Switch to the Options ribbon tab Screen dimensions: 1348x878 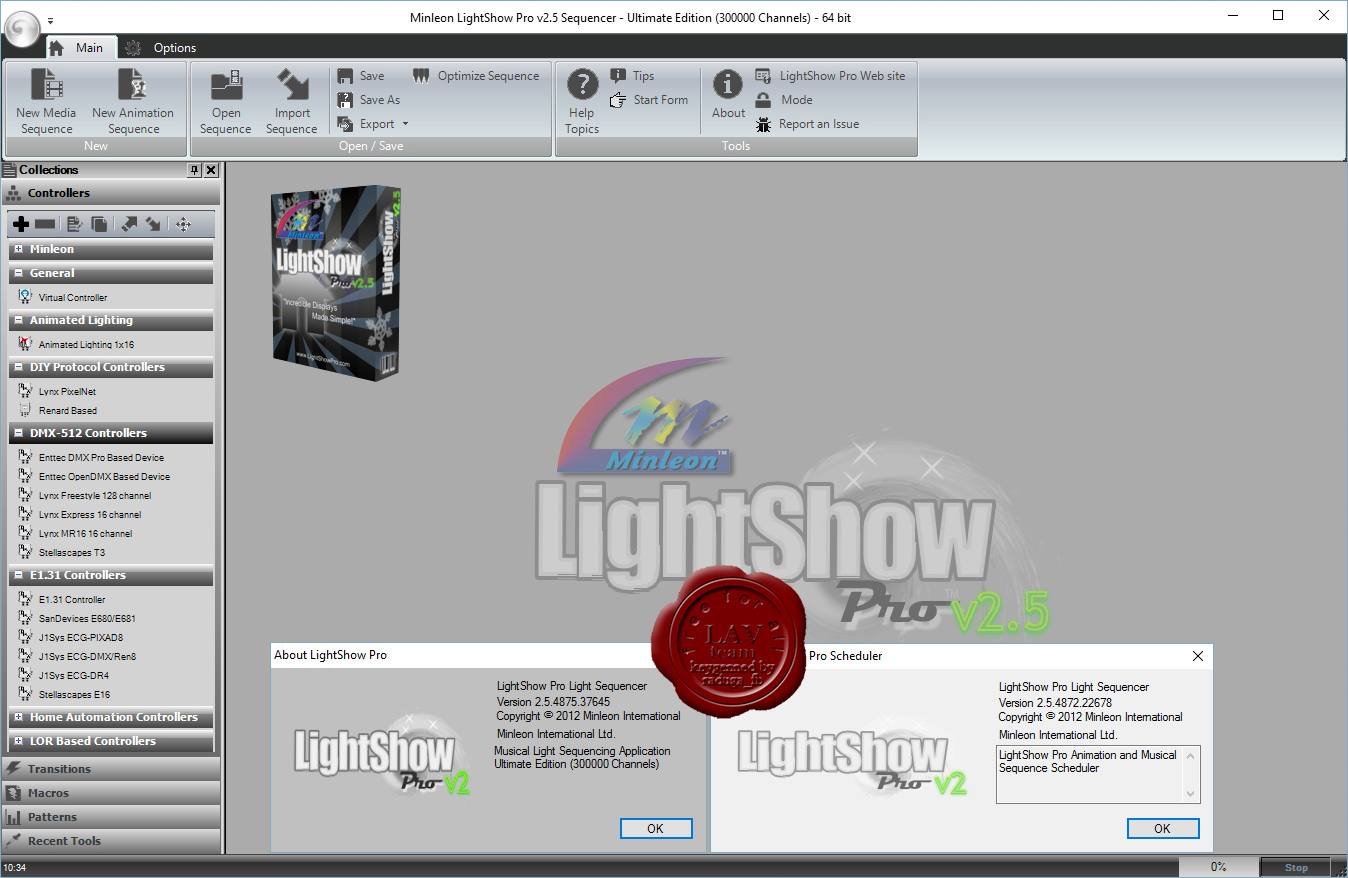[x=161, y=47]
